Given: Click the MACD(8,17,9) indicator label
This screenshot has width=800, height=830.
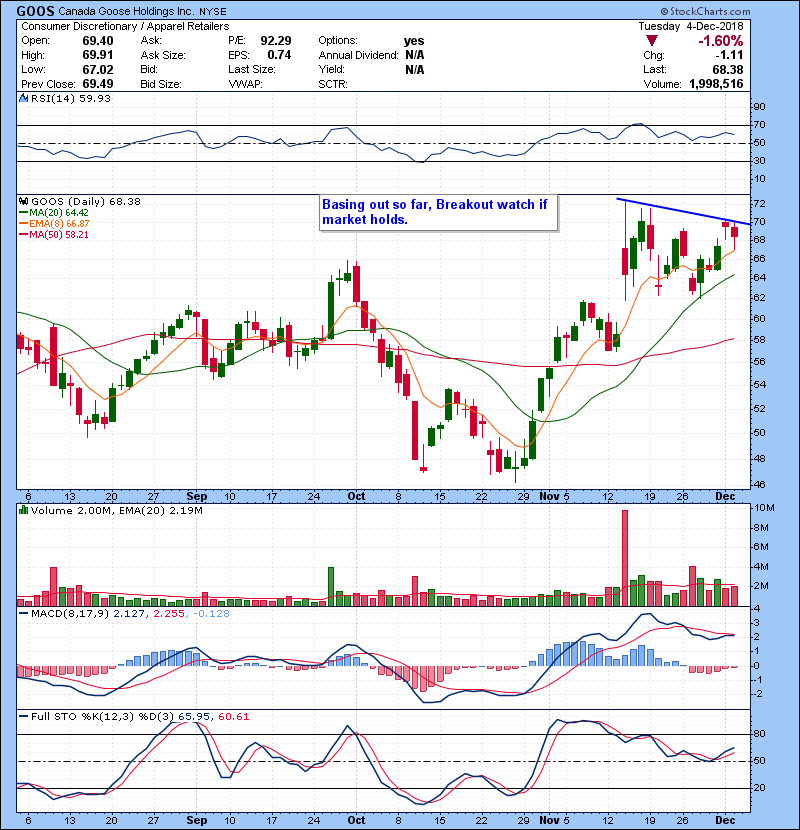Looking at the screenshot, I should (70, 614).
